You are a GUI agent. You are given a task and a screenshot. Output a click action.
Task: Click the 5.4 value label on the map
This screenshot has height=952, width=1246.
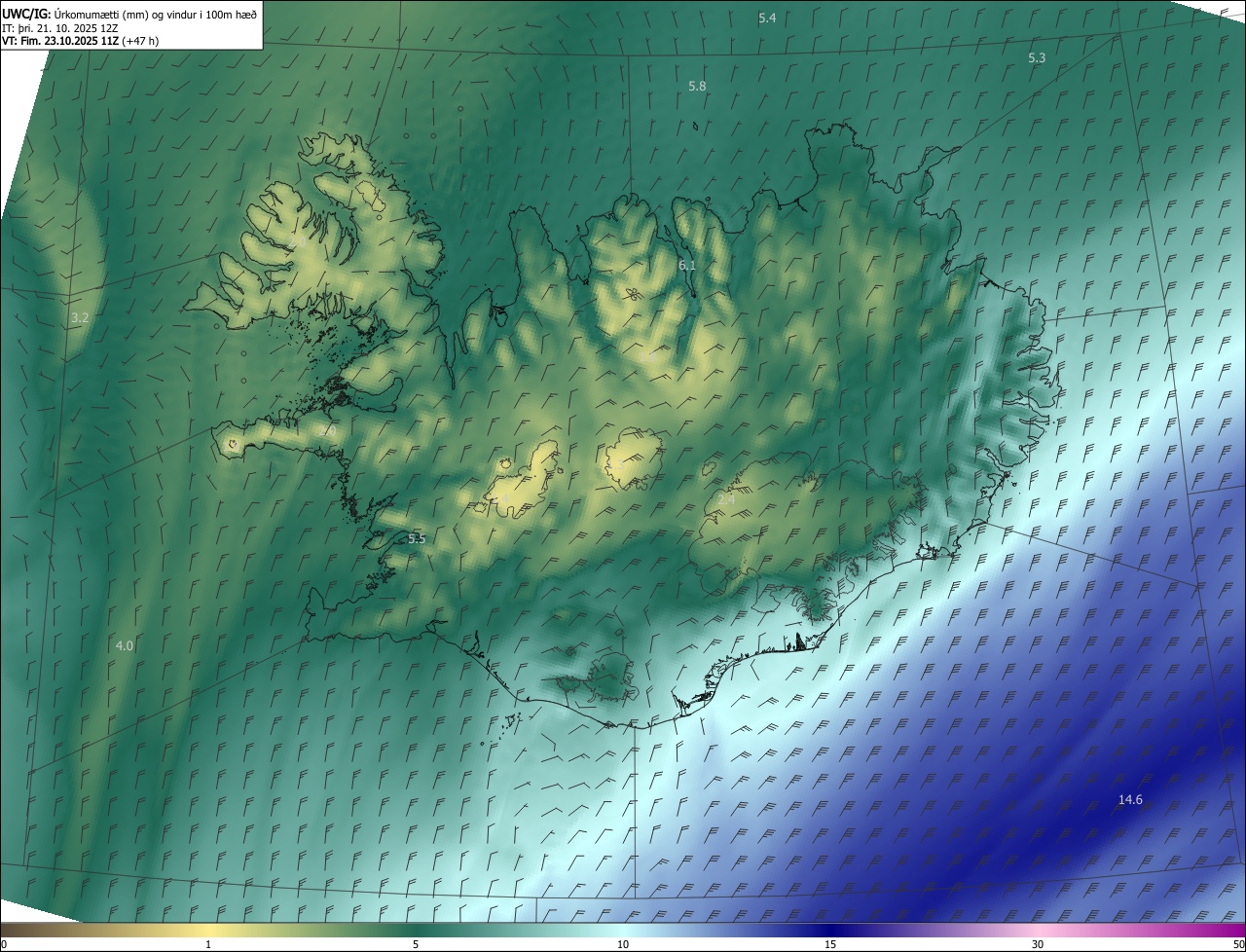(x=767, y=18)
